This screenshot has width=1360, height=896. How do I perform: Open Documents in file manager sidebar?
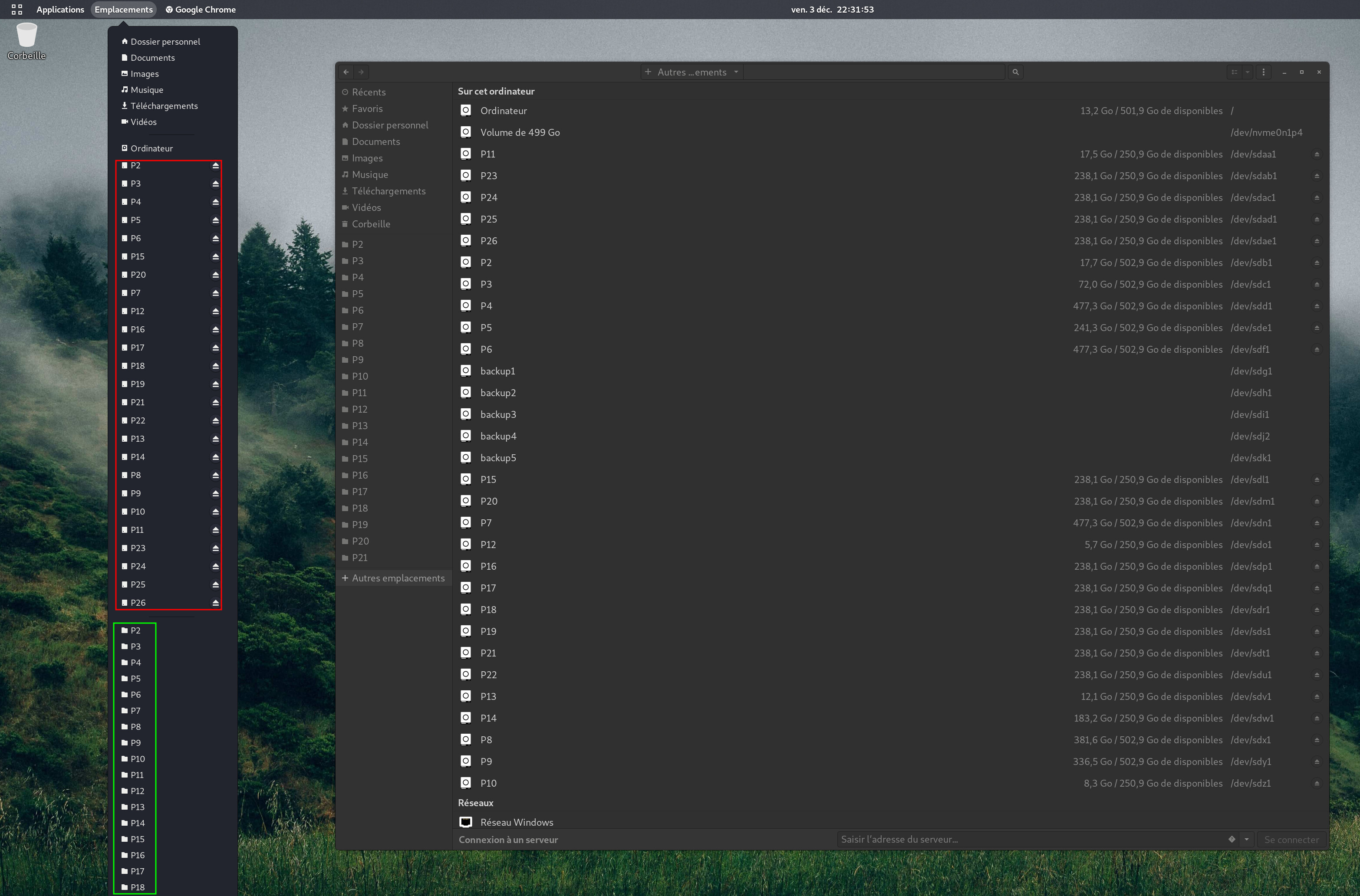coord(394,142)
